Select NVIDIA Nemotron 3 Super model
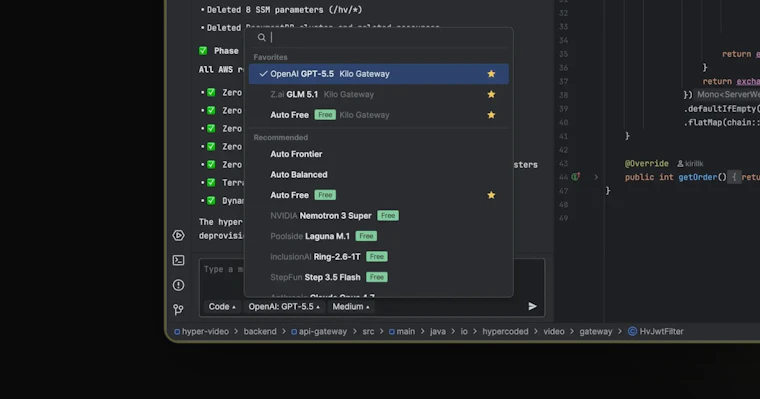Screen dimensions: 760x399 click(x=379, y=216)
